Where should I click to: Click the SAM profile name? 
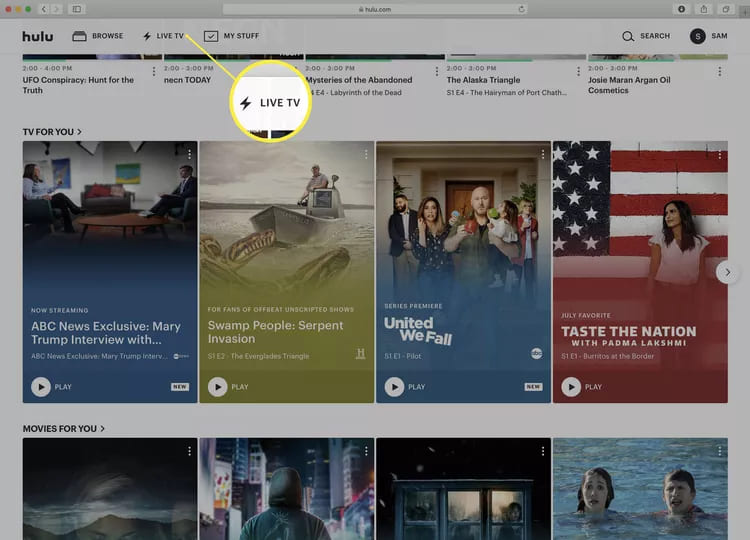click(x=719, y=36)
